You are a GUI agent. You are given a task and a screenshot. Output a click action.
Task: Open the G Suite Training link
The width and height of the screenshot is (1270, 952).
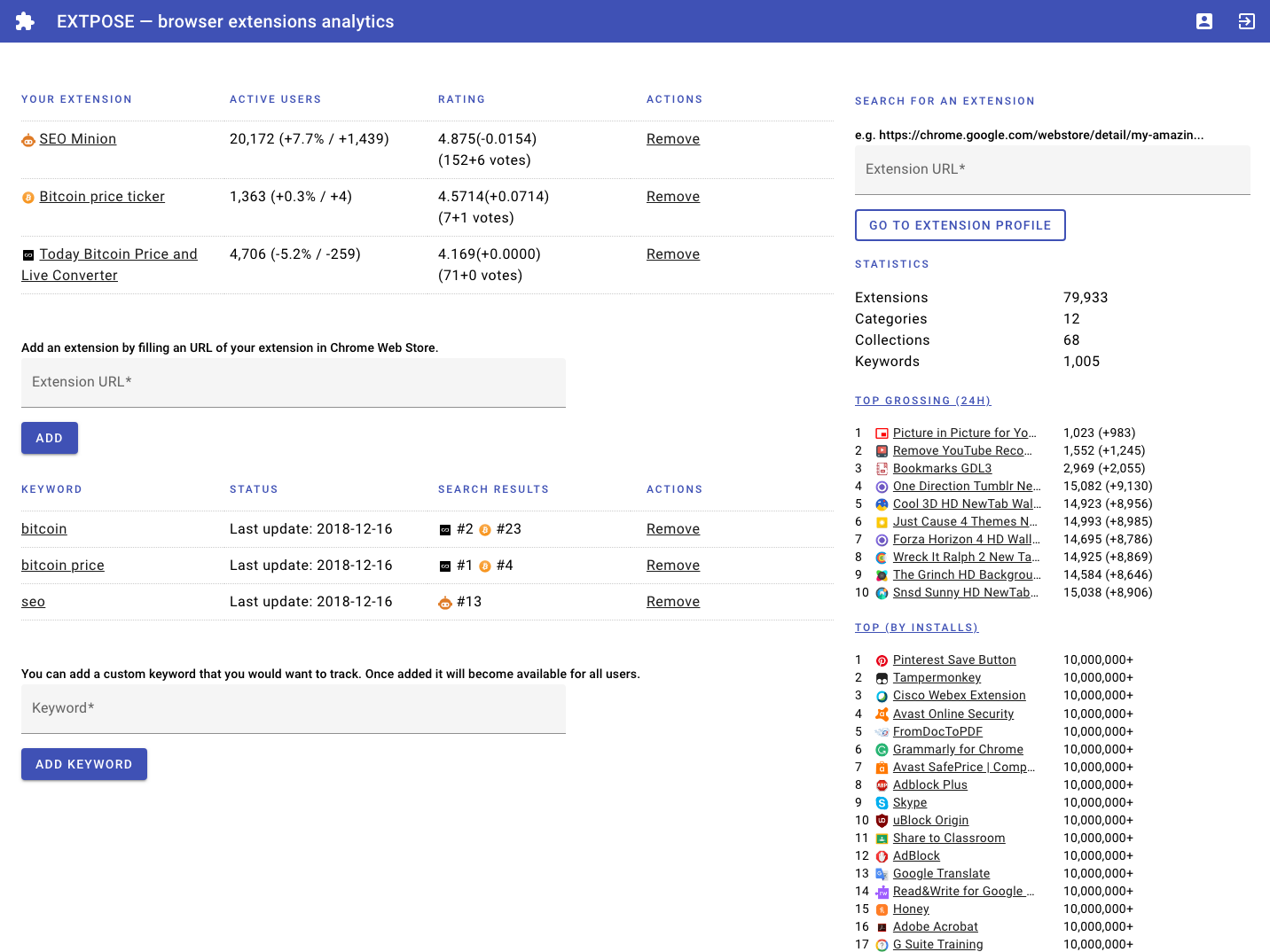coord(937,944)
